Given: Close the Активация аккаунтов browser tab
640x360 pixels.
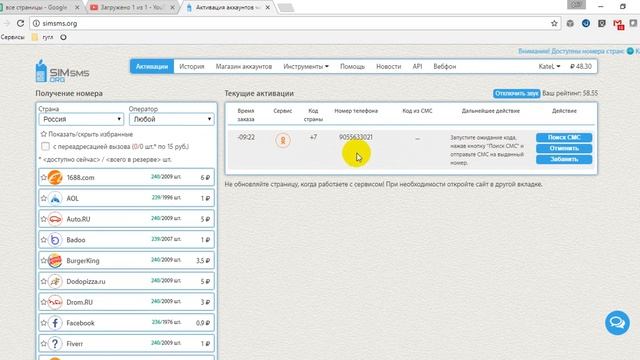Looking at the screenshot, I should tap(268, 7).
